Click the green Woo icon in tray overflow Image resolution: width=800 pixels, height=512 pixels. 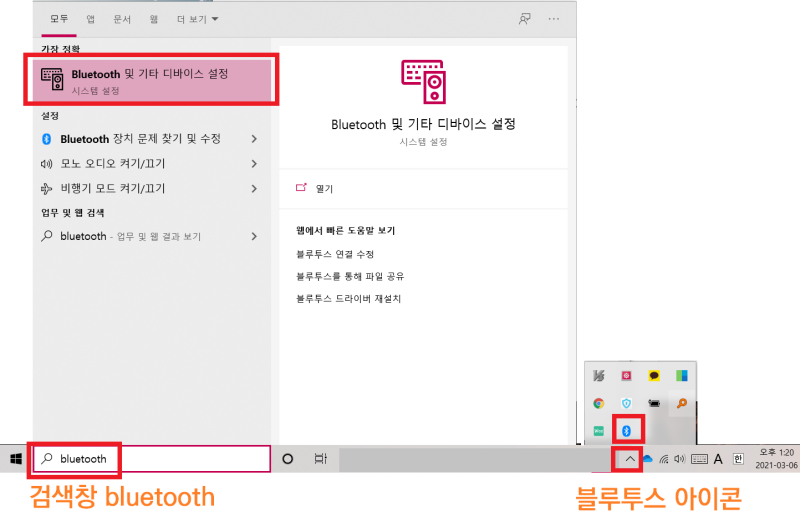(x=598, y=431)
